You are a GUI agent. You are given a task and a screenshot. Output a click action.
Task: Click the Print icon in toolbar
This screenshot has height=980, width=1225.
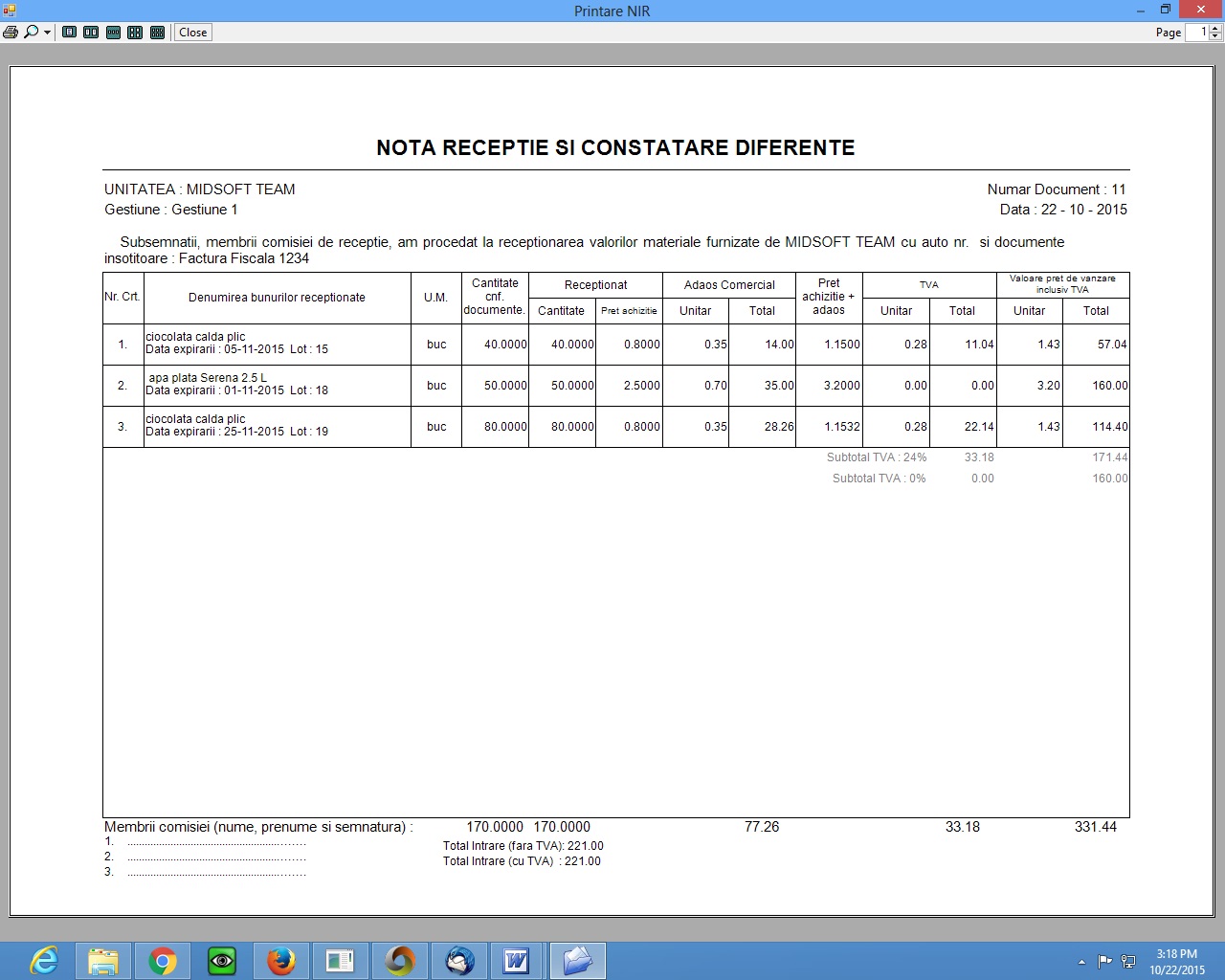point(11,32)
